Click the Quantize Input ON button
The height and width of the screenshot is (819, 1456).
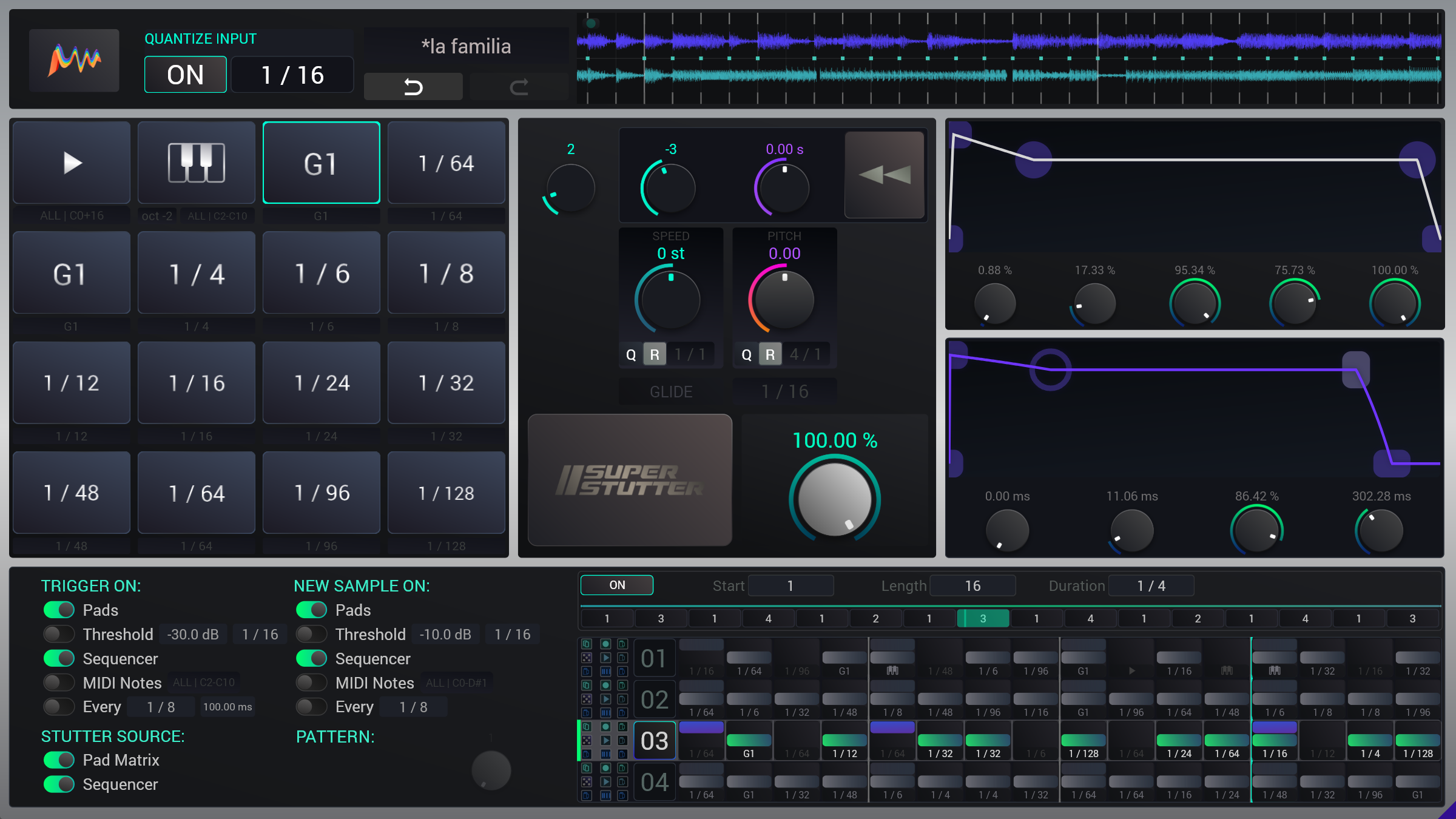click(x=186, y=75)
